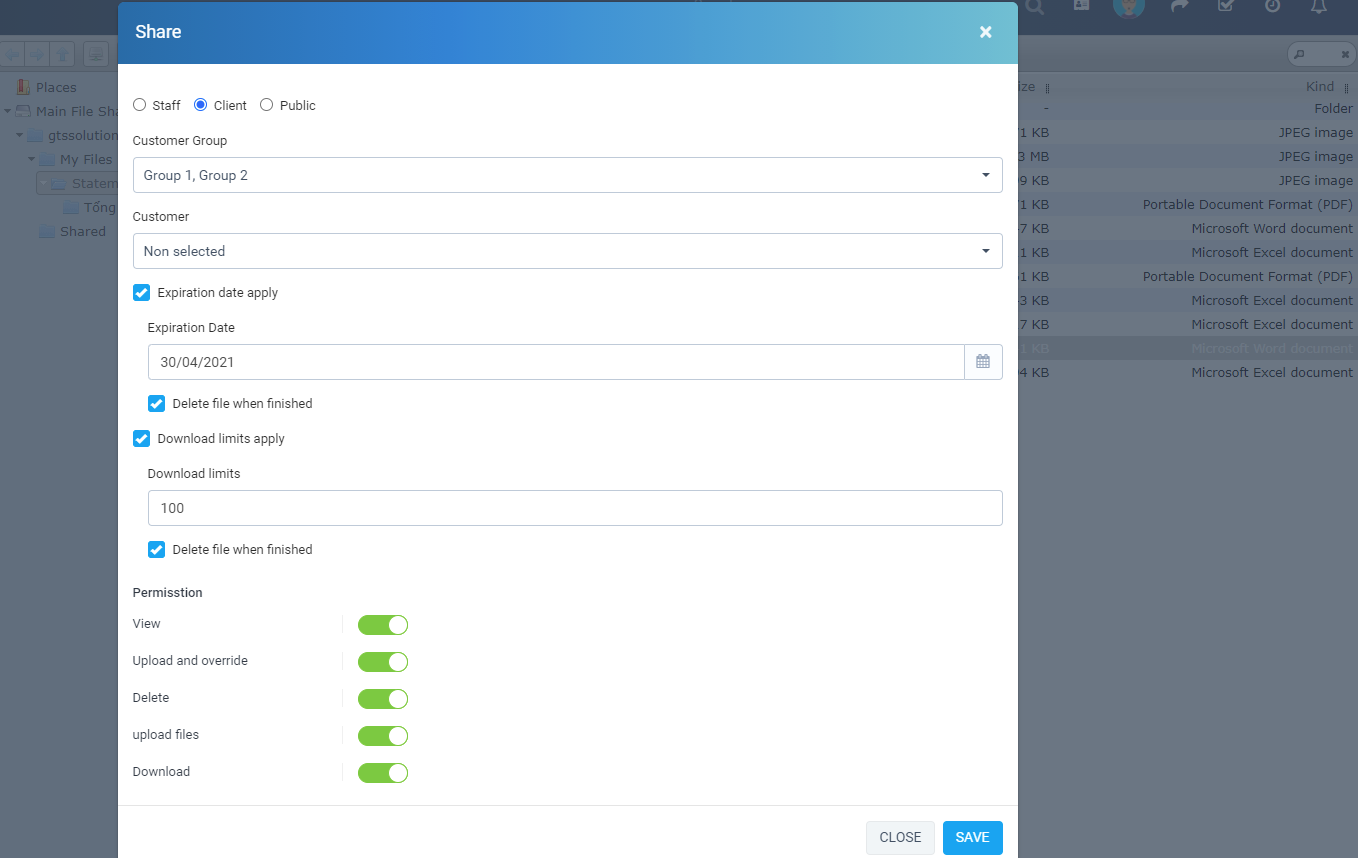Click the SAVE button
This screenshot has height=858, width=1358.
click(x=973, y=838)
